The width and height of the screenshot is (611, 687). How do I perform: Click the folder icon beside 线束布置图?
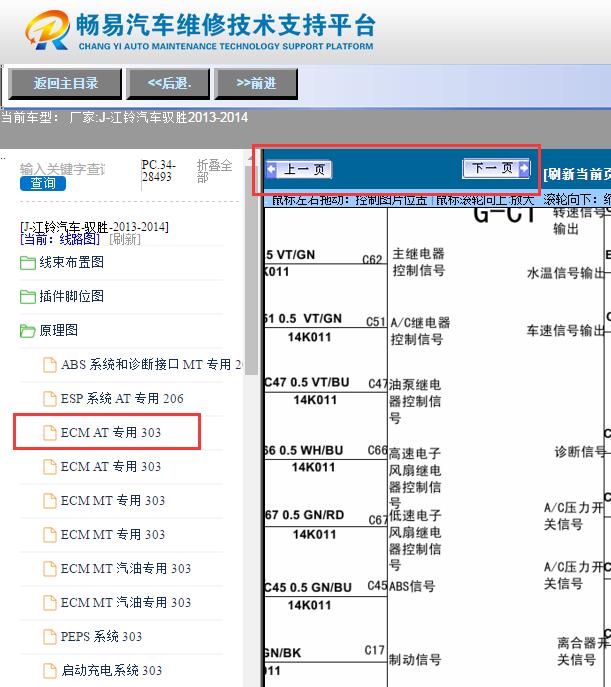pos(28,263)
